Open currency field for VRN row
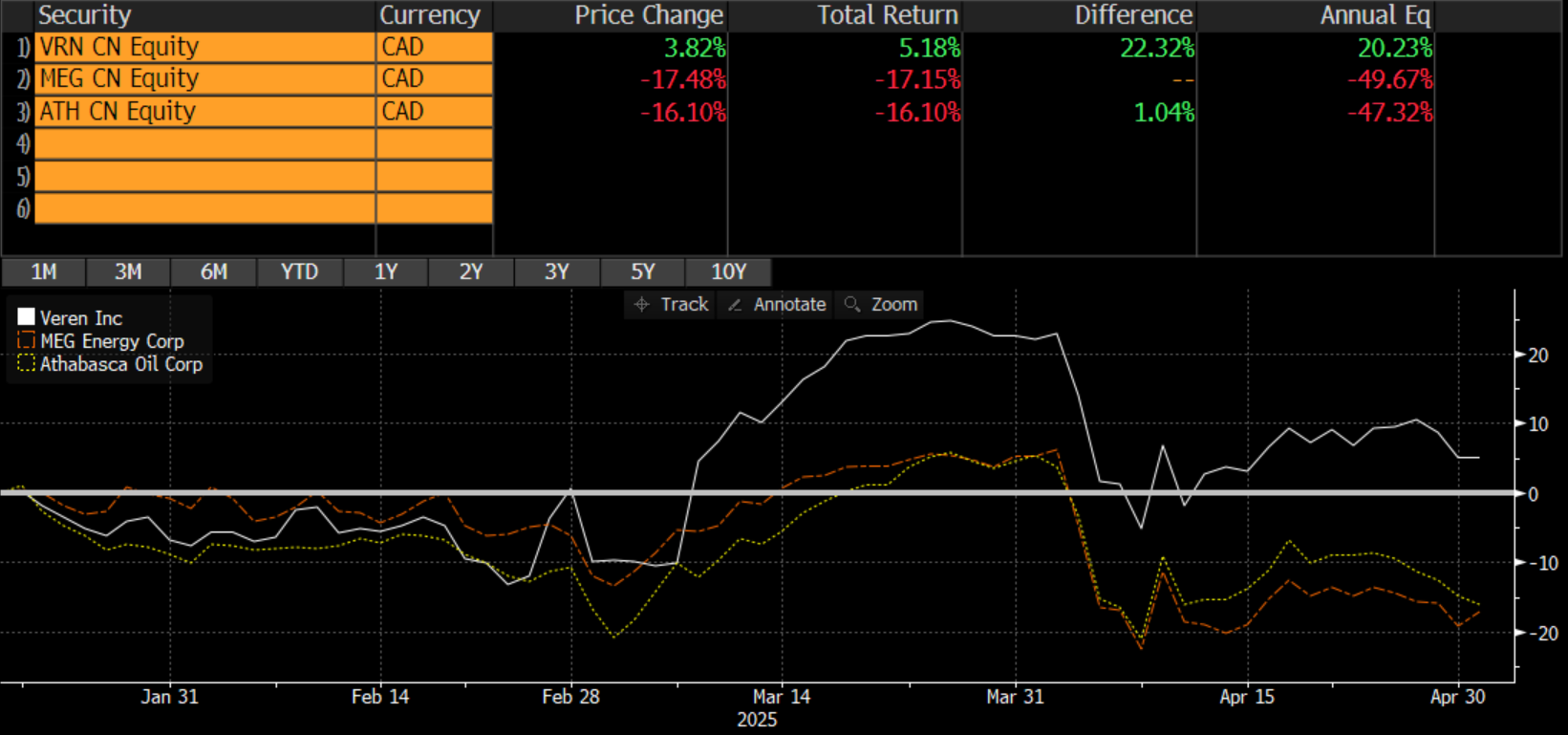This screenshot has width=1568, height=735. pos(435,48)
